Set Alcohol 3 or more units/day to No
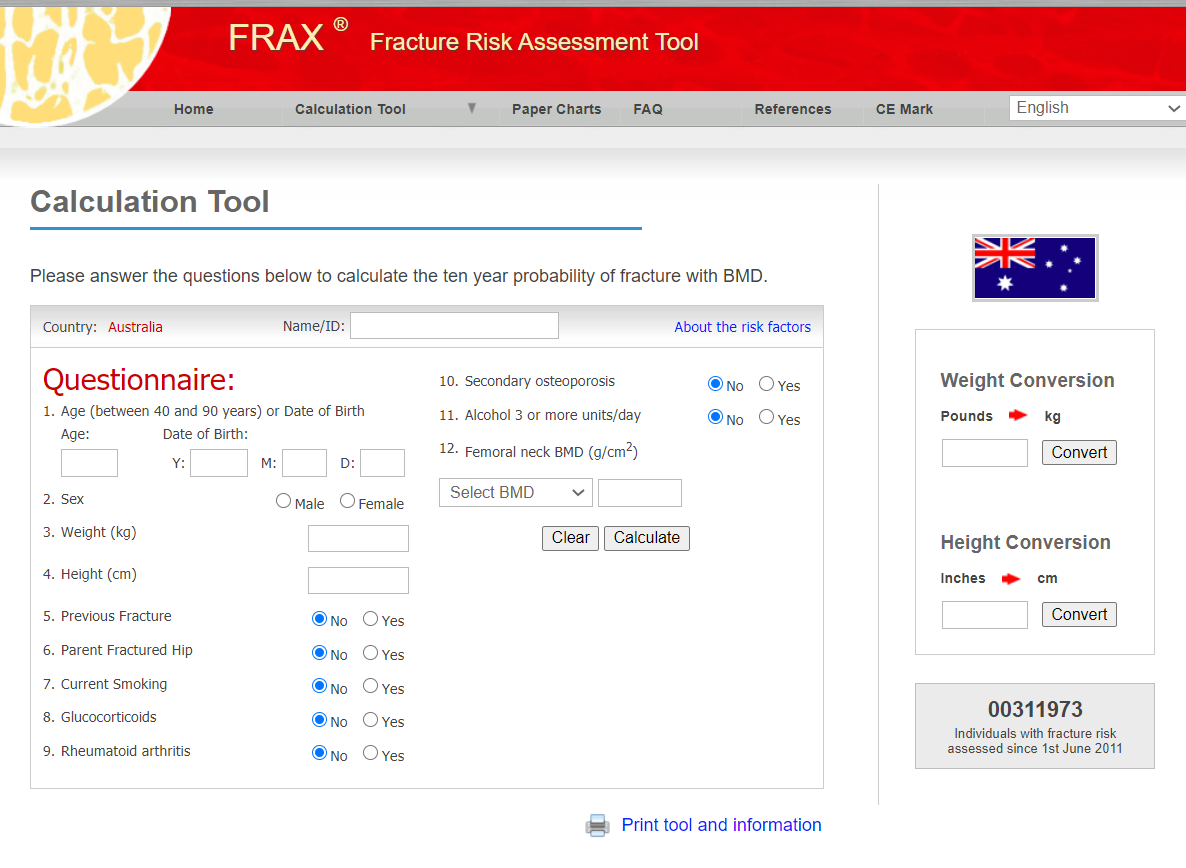The height and width of the screenshot is (868, 1186). click(715, 417)
